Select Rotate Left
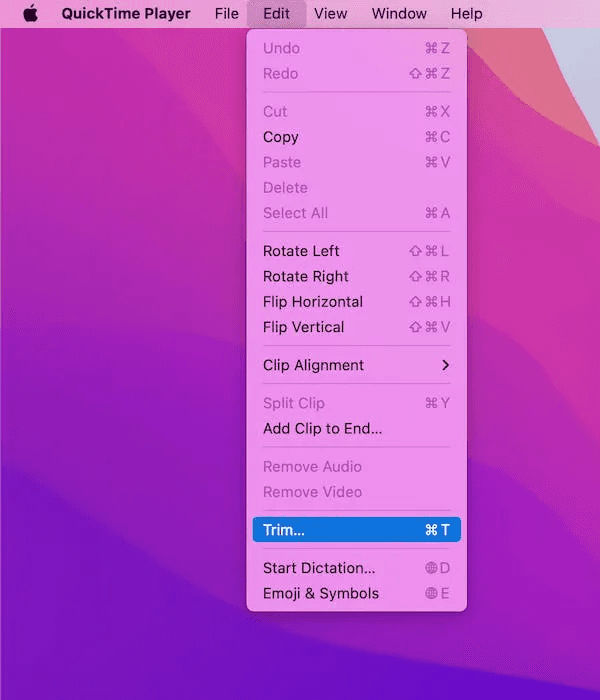 356,251
